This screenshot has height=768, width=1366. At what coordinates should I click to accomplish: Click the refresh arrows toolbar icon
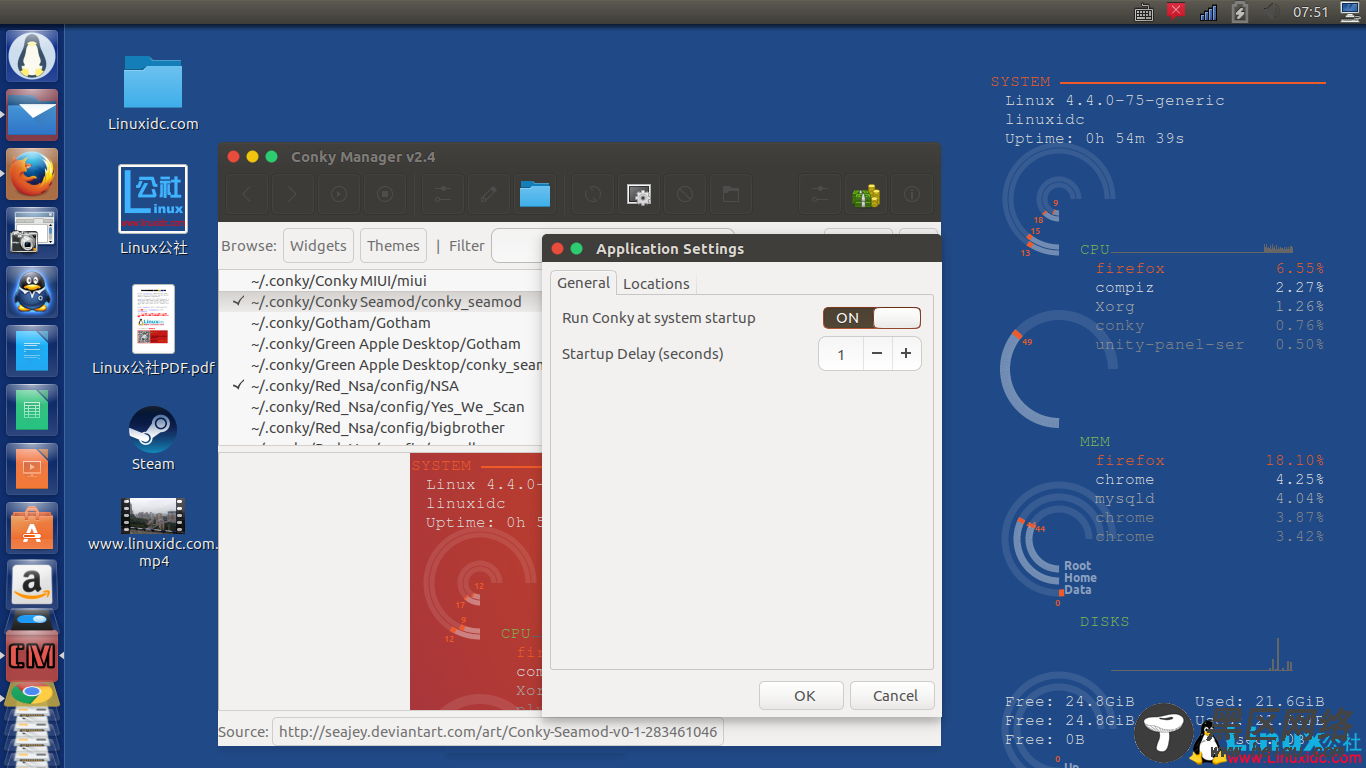[x=593, y=194]
